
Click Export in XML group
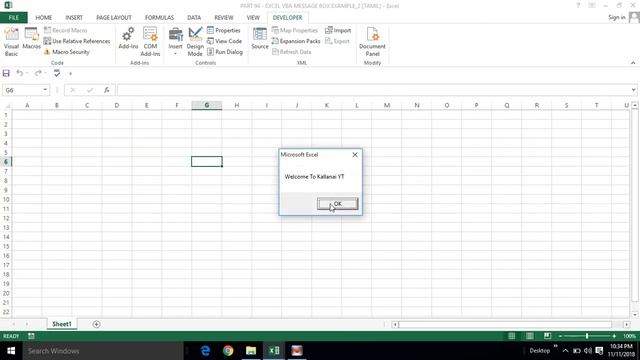pyautogui.click(x=337, y=41)
